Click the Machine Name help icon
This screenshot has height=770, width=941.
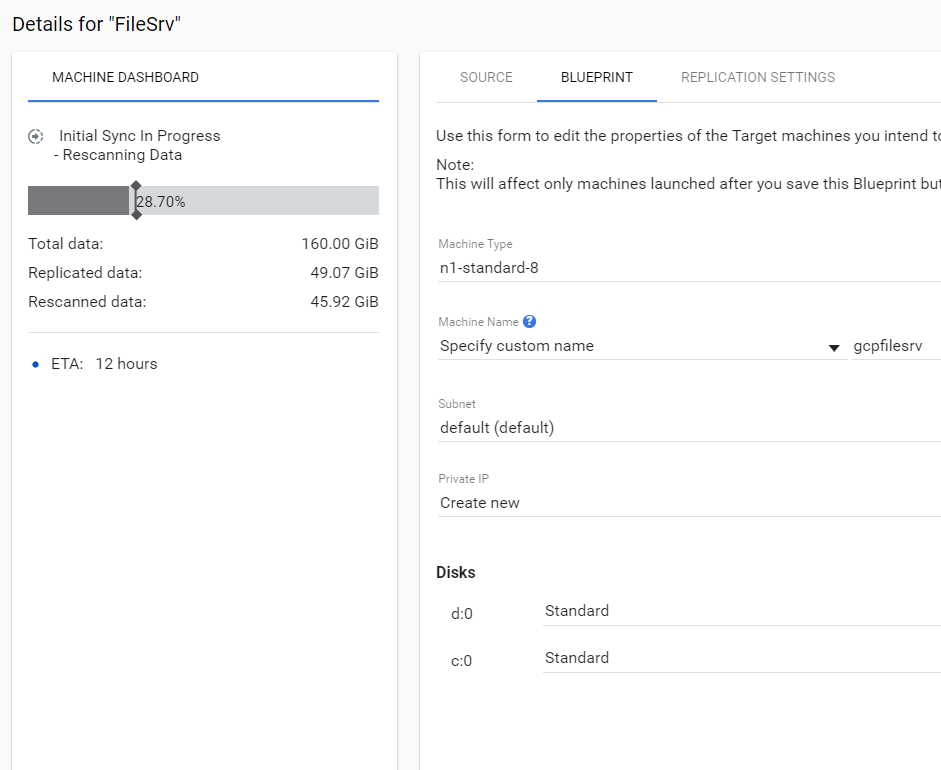(x=529, y=322)
